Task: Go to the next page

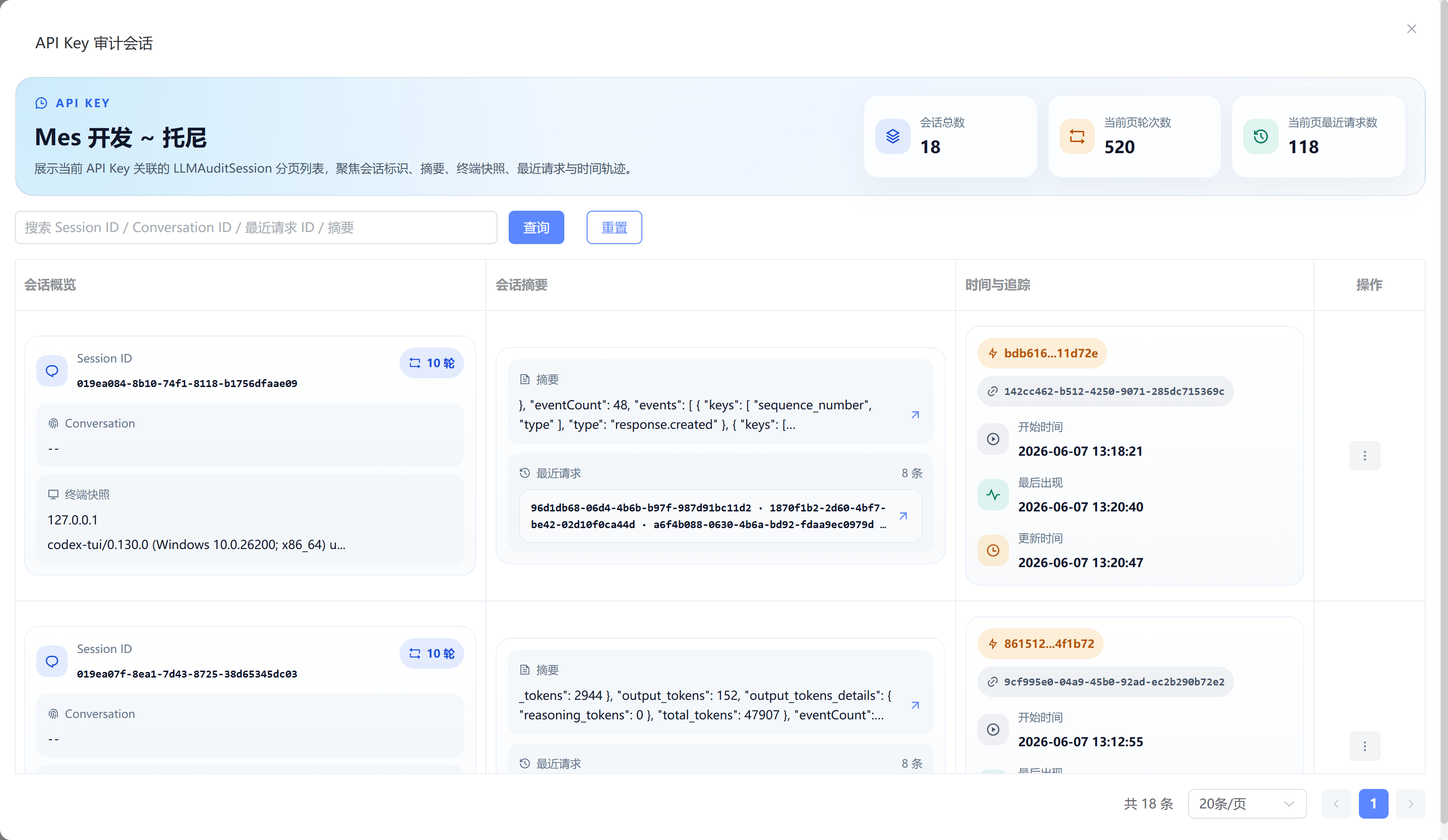Action: [x=1411, y=804]
